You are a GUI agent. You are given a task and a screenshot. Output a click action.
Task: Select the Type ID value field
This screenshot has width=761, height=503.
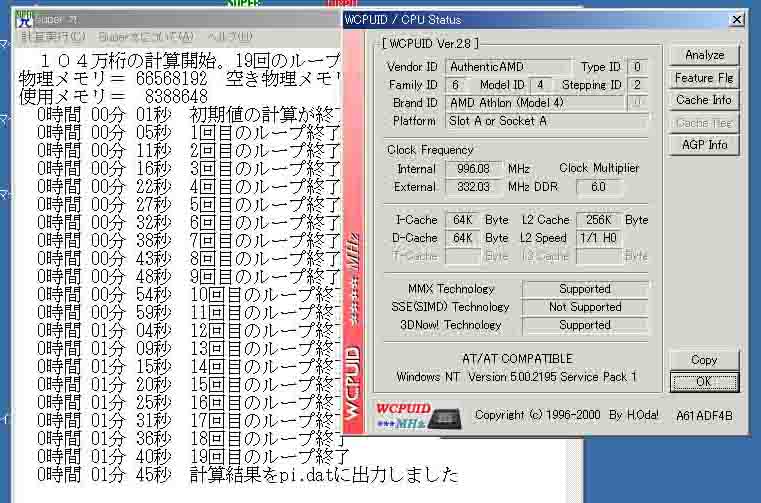[x=637, y=67]
